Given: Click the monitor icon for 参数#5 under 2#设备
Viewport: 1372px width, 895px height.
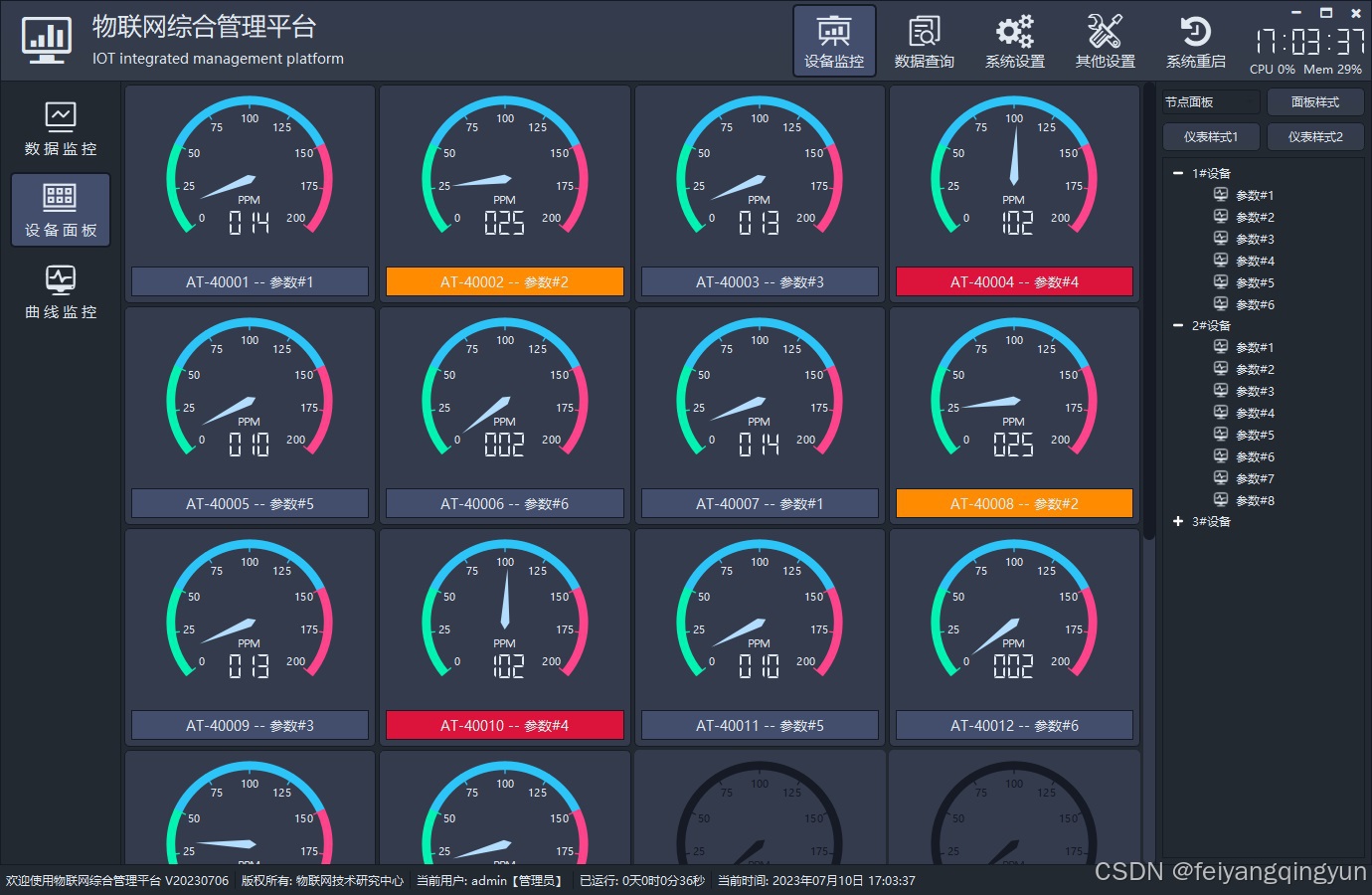Looking at the screenshot, I should click(x=1221, y=434).
